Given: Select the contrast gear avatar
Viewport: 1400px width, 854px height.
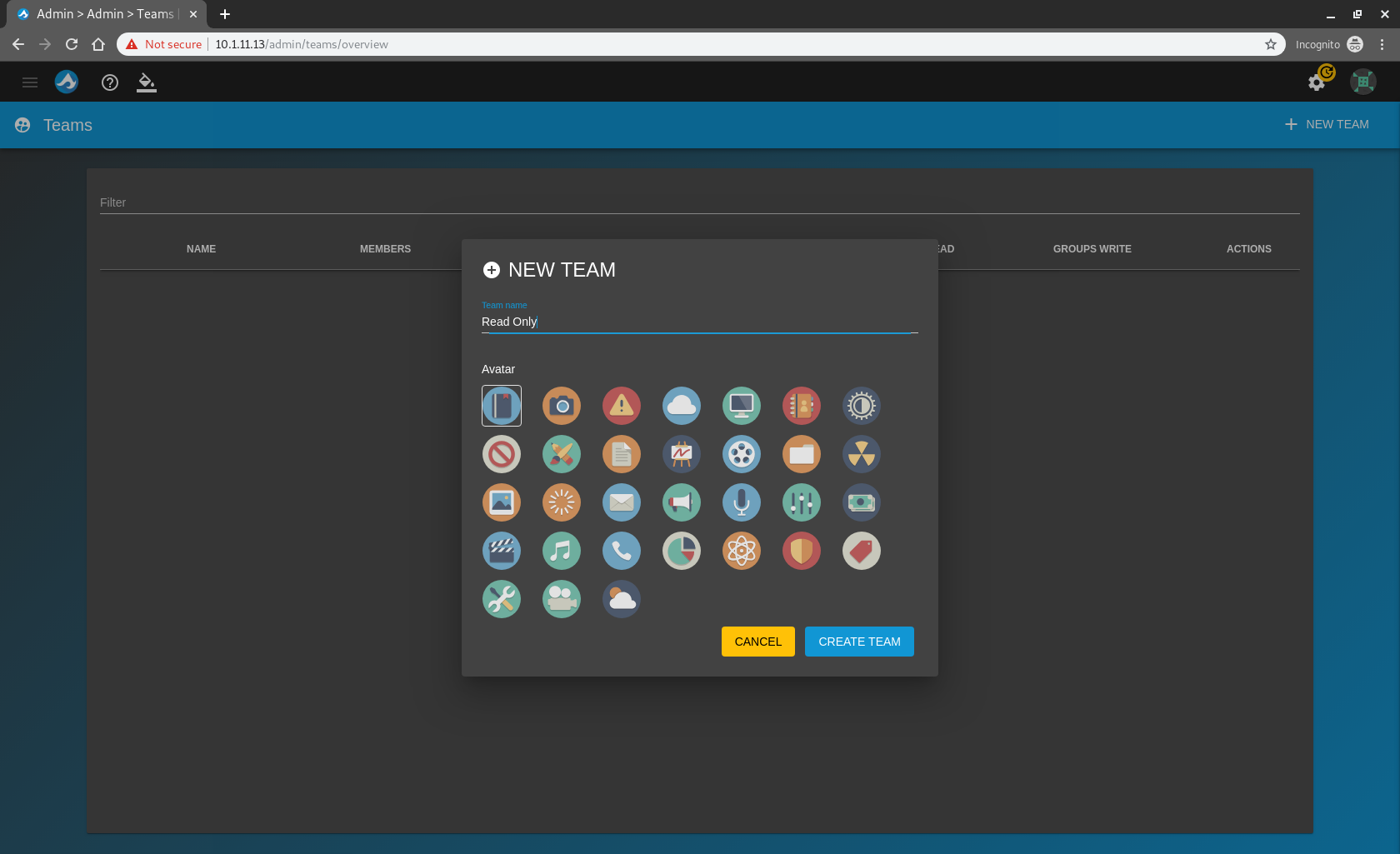Looking at the screenshot, I should point(862,406).
